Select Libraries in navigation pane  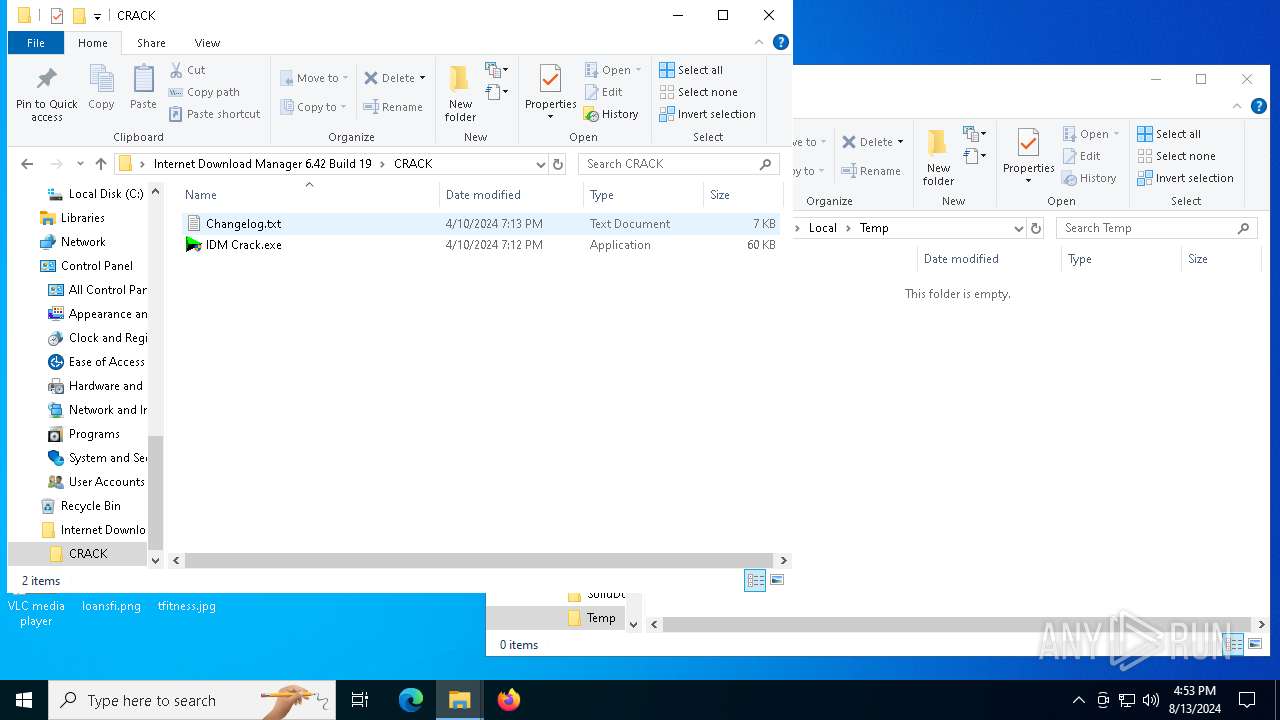(x=73, y=218)
